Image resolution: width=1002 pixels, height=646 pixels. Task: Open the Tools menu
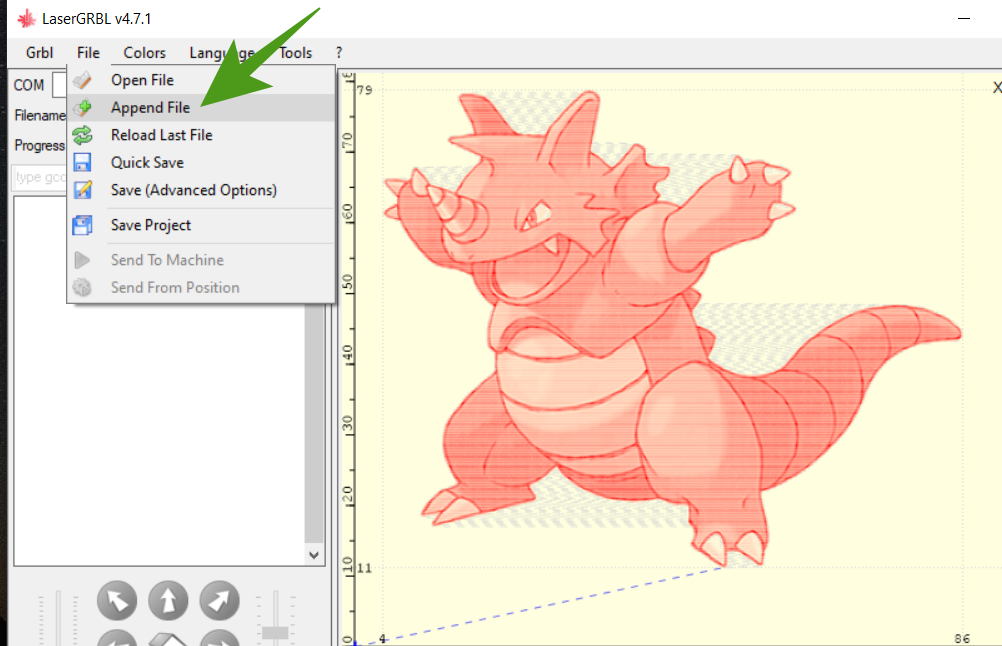coord(295,52)
